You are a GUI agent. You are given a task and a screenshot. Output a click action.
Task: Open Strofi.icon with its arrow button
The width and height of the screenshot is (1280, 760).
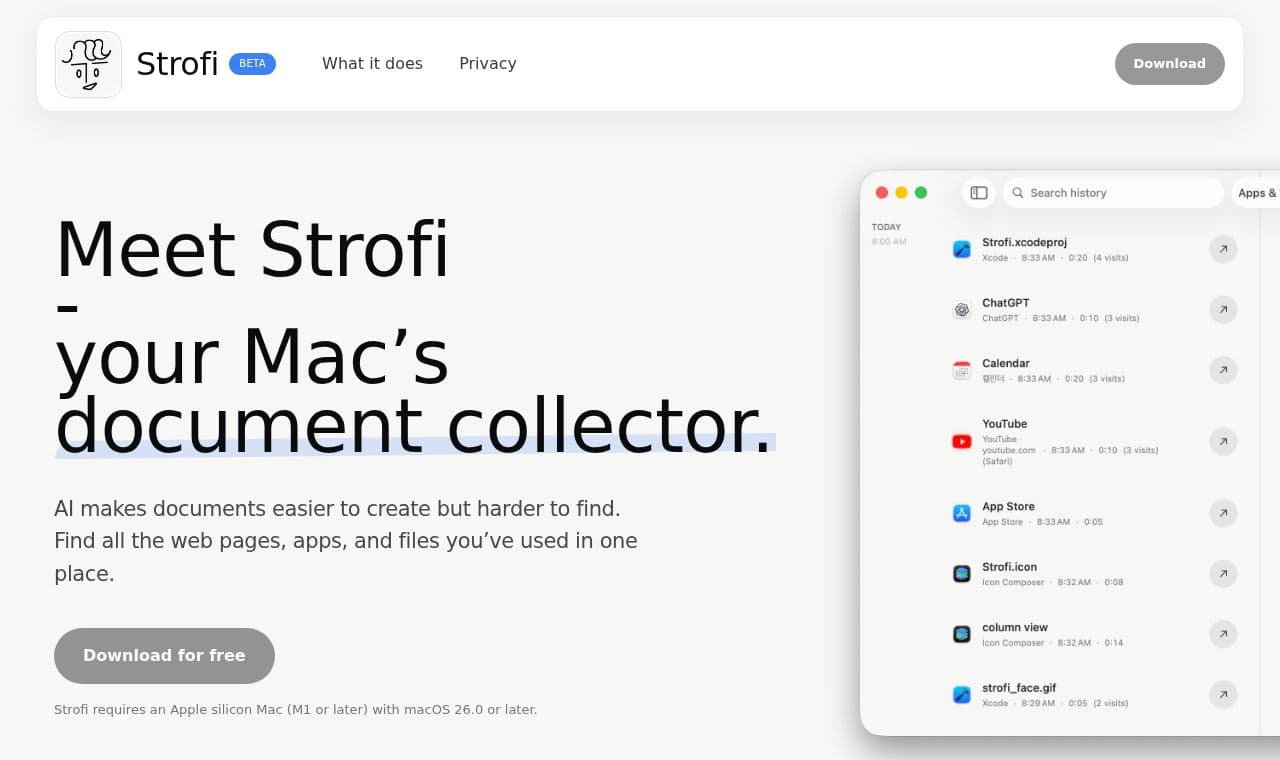1223,574
